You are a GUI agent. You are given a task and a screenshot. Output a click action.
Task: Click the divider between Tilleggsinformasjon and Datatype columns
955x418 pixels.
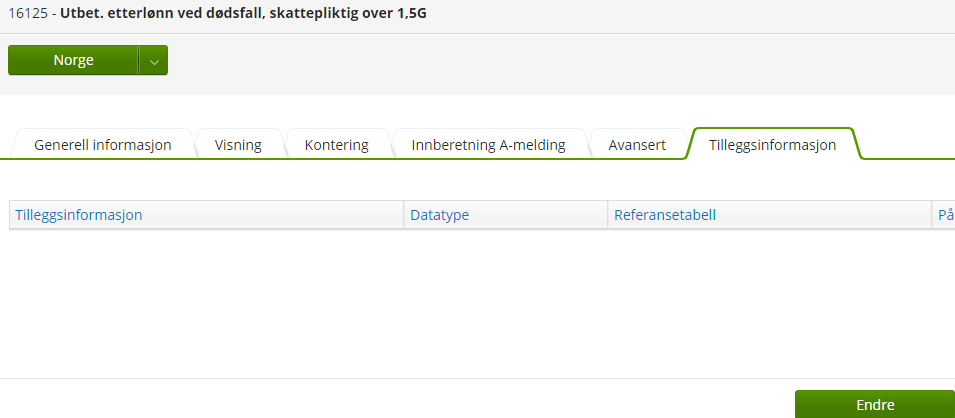point(404,215)
